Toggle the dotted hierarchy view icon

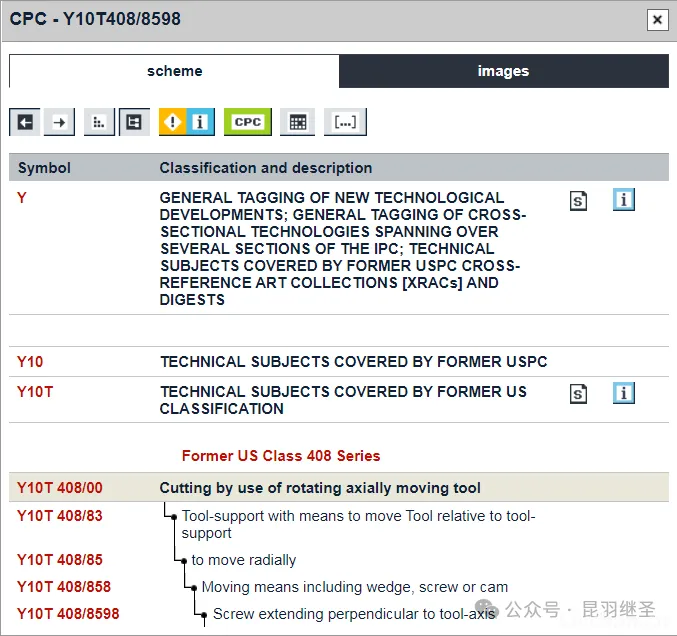pyautogui.click(x=99, y=122)
